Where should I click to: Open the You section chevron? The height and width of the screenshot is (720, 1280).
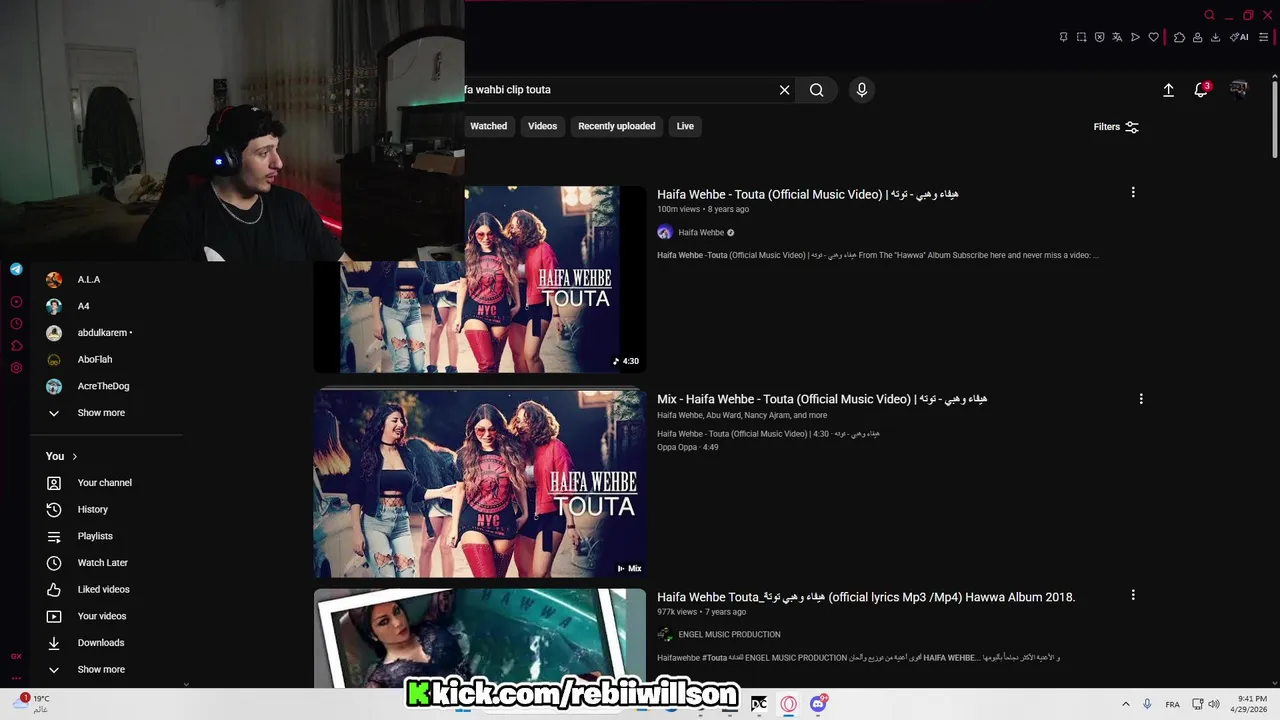[74, 457]
